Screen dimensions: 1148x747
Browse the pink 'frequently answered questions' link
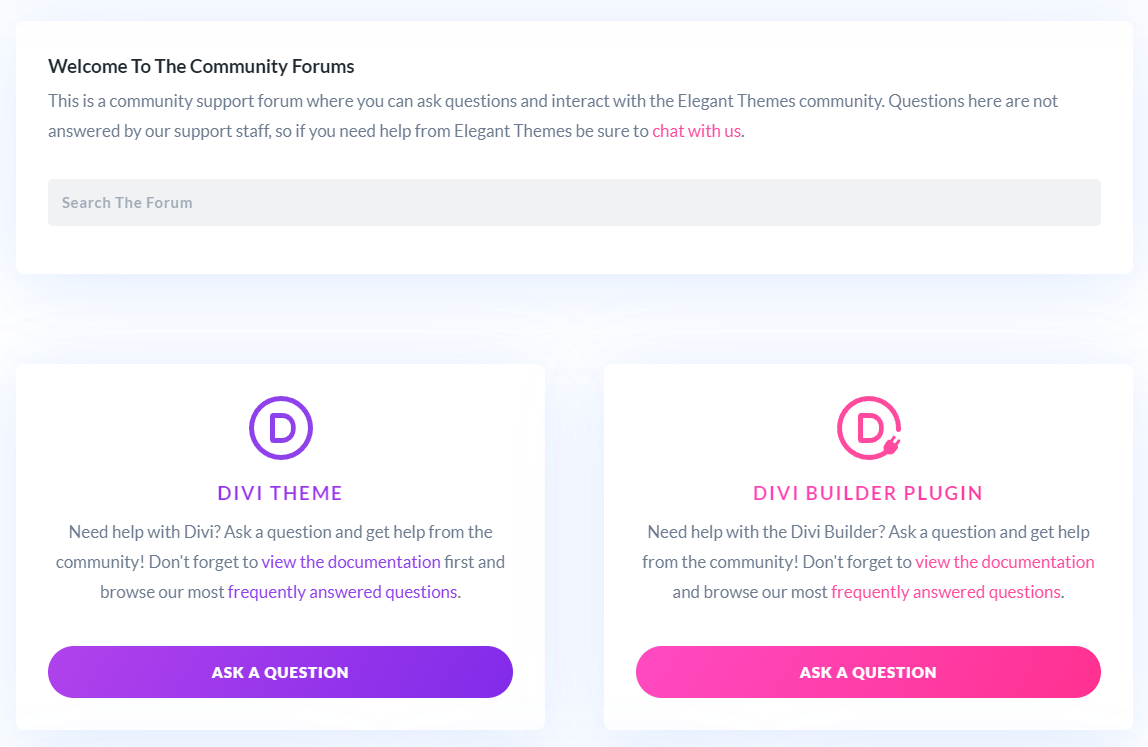coord(946,592)
